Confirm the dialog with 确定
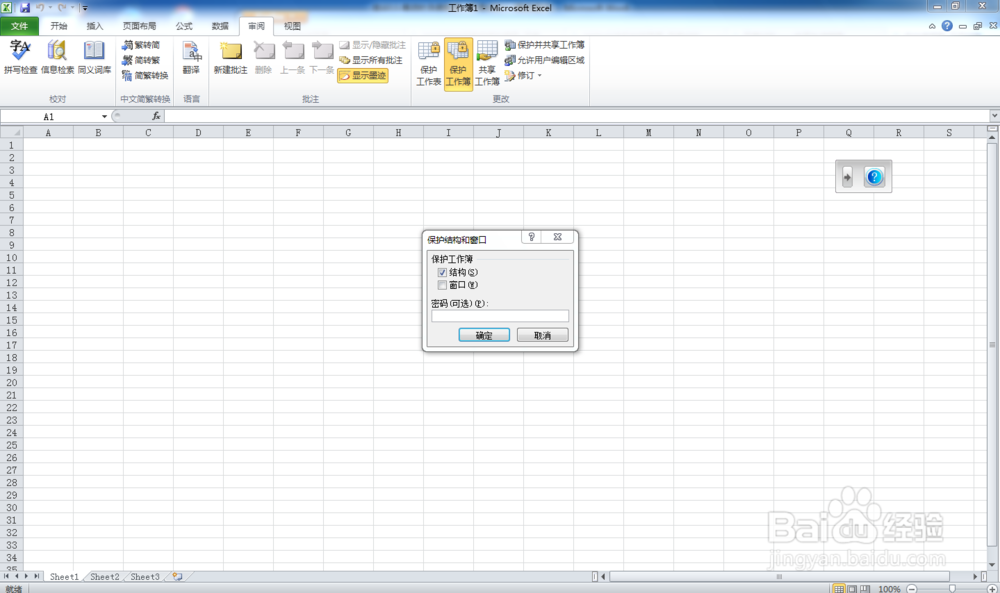This screenshot has width=1000, height=593. [484, 335]
